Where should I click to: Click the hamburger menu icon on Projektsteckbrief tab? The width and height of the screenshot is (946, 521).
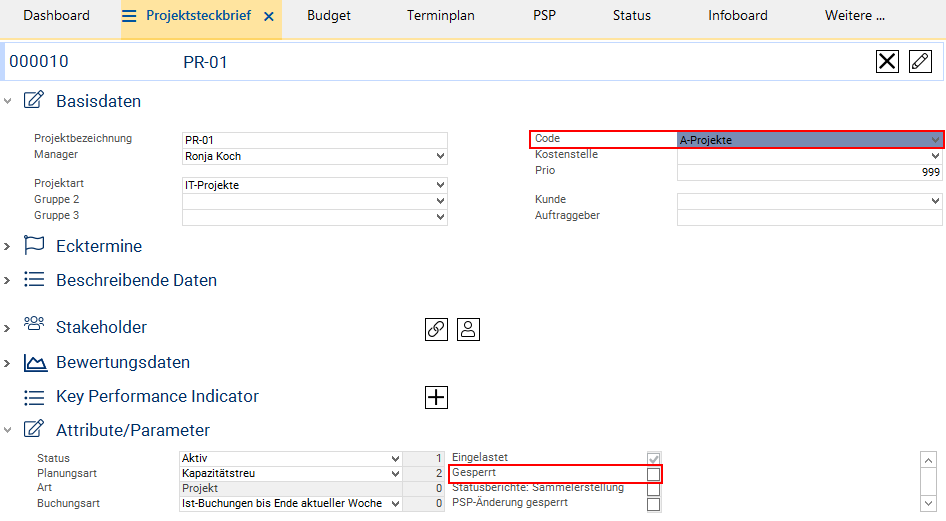129,16
